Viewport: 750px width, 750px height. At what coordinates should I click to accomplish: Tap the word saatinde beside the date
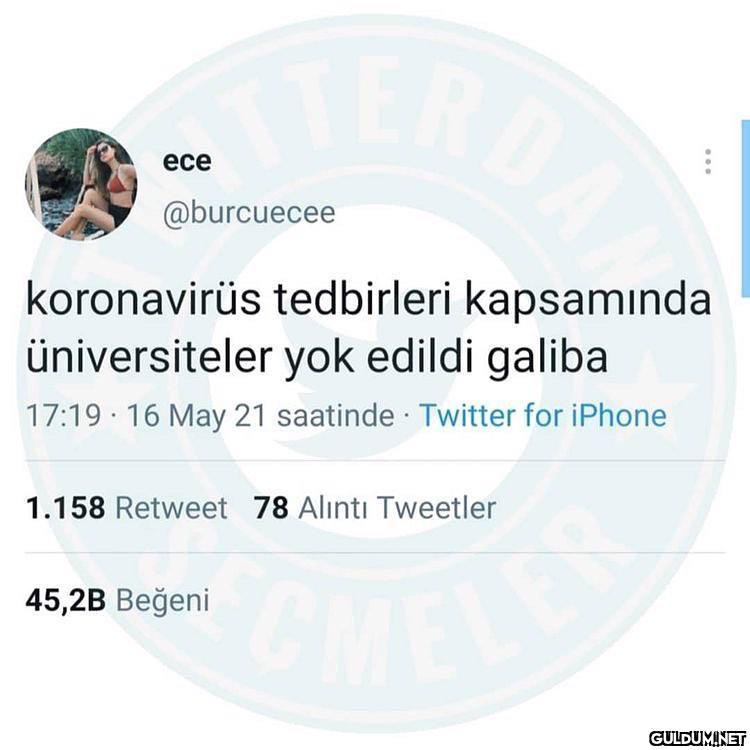(x=336, y=415)
